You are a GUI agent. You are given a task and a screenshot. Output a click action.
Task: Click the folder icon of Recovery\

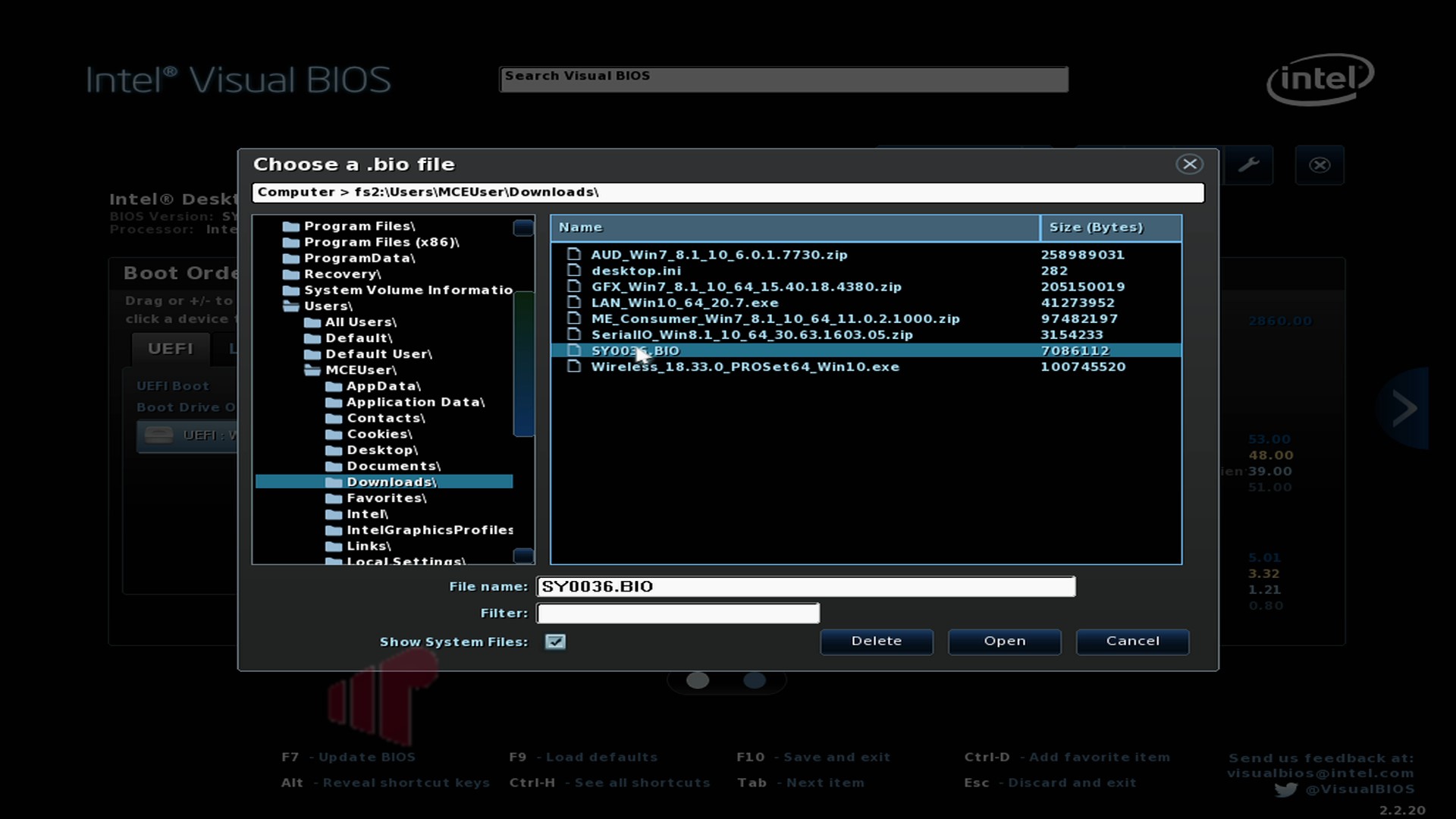[291, 274]
